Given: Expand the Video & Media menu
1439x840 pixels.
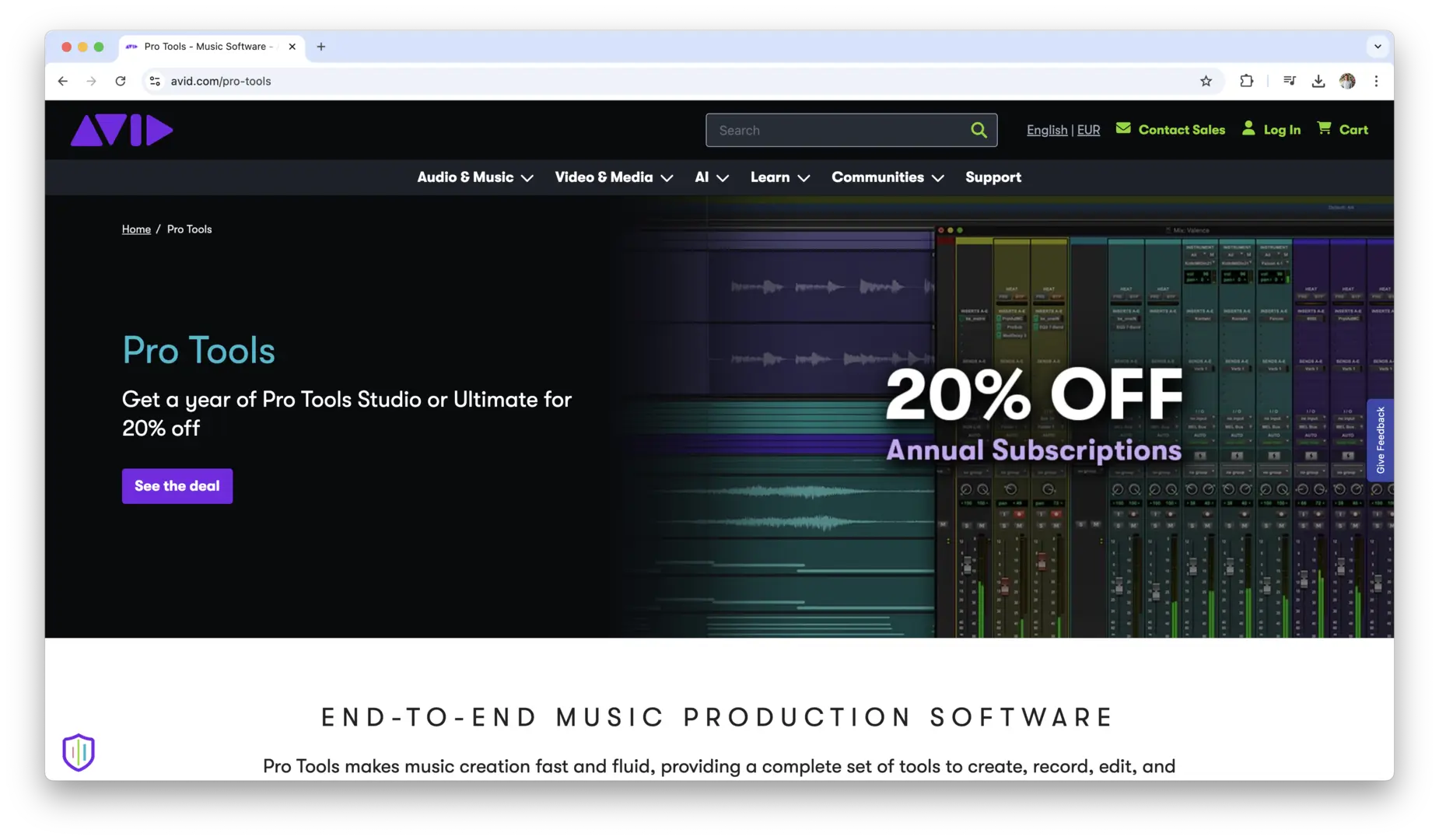Looking at the screenshot, I should point(614,177).
